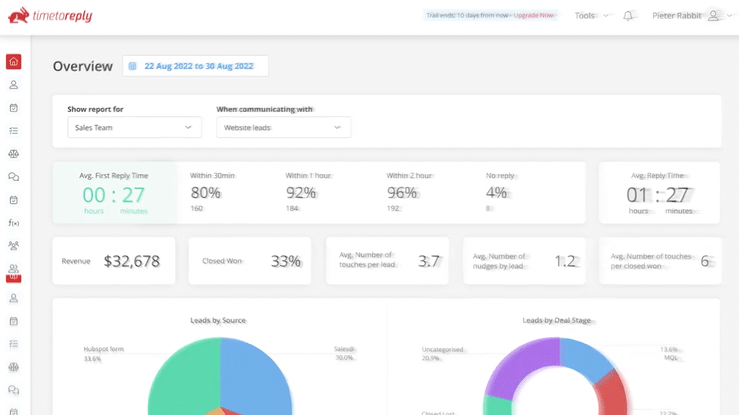739x415 pixels.
Task: Click the timetoreply rabbit logo
Action: point(50,16)
